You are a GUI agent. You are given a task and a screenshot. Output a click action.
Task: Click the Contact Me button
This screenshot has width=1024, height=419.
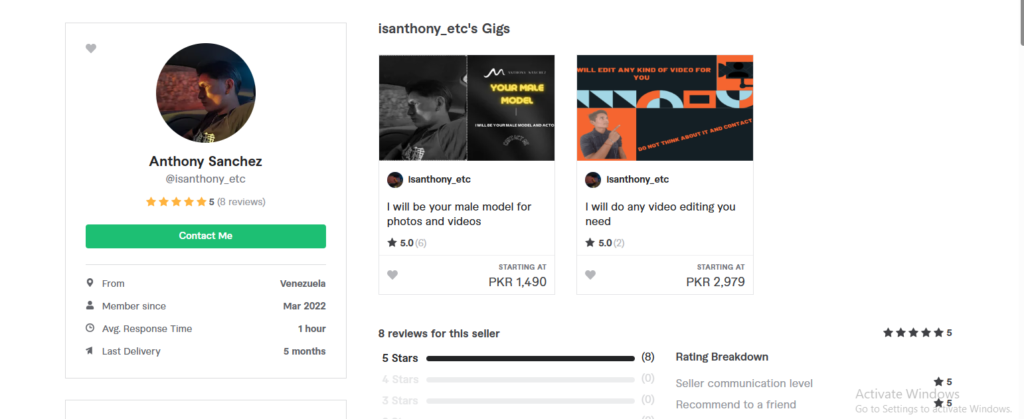(x=205, y=236)
